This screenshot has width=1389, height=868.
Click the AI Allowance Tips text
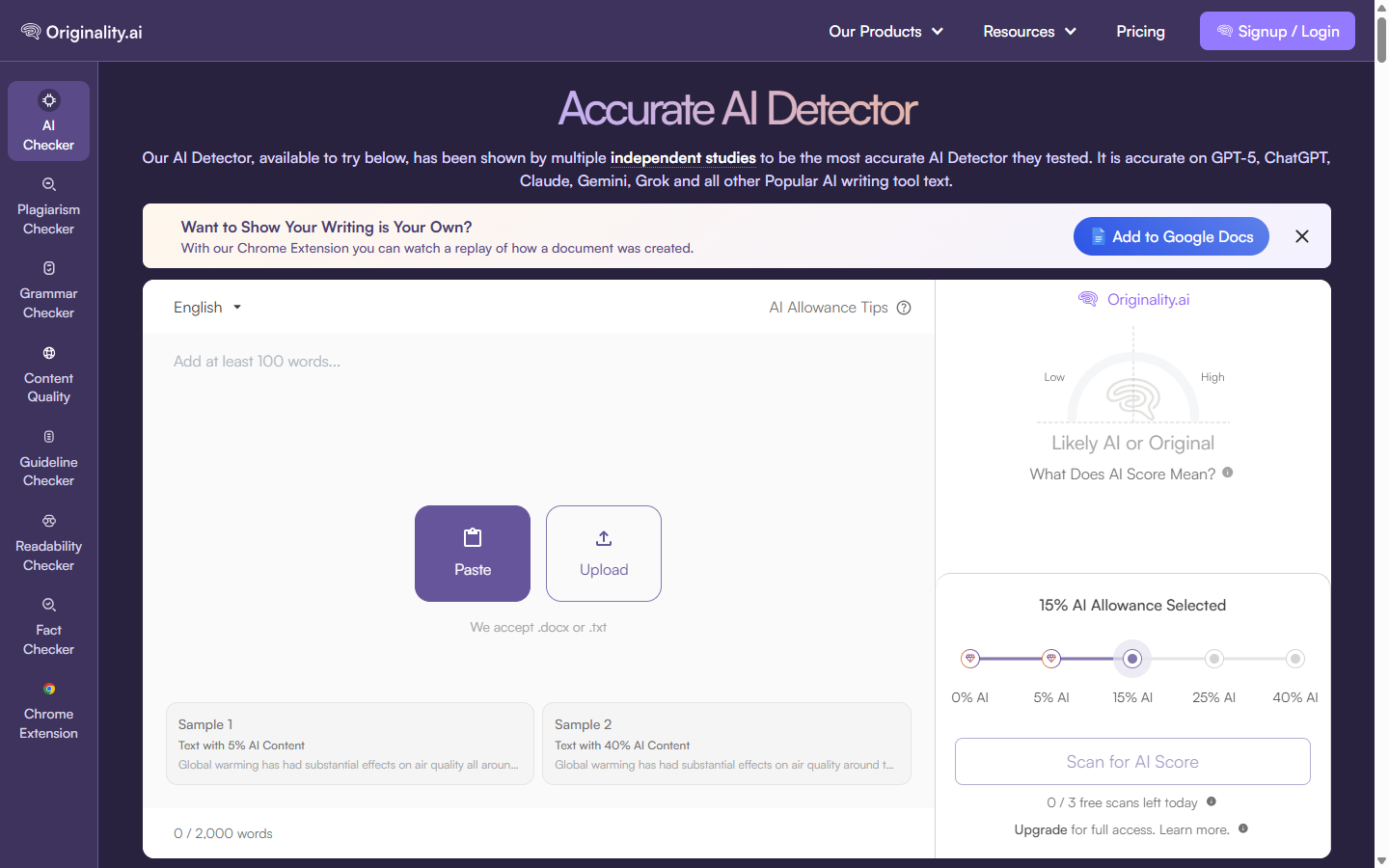(829, 308)
